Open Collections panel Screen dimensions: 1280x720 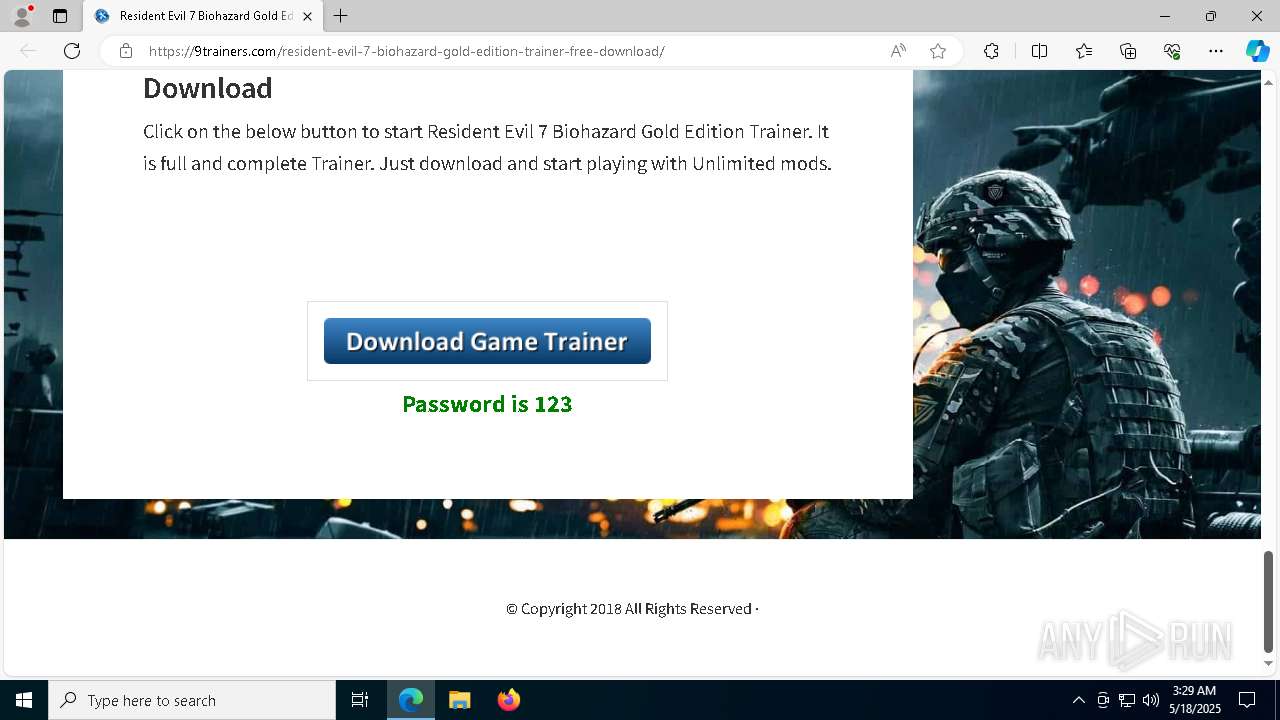coord(1128,51)
